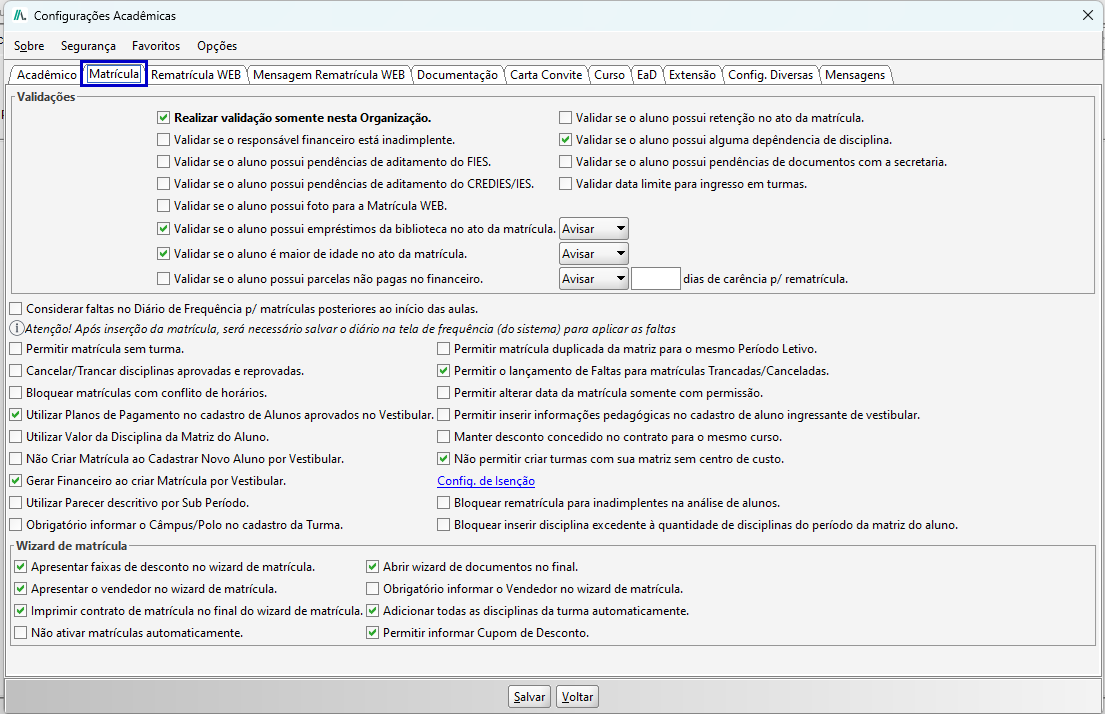Image resolution: width=1110 pixels, height=721 pixels.
Task: Select the Extensão tab
Action: tap(692, 74)
